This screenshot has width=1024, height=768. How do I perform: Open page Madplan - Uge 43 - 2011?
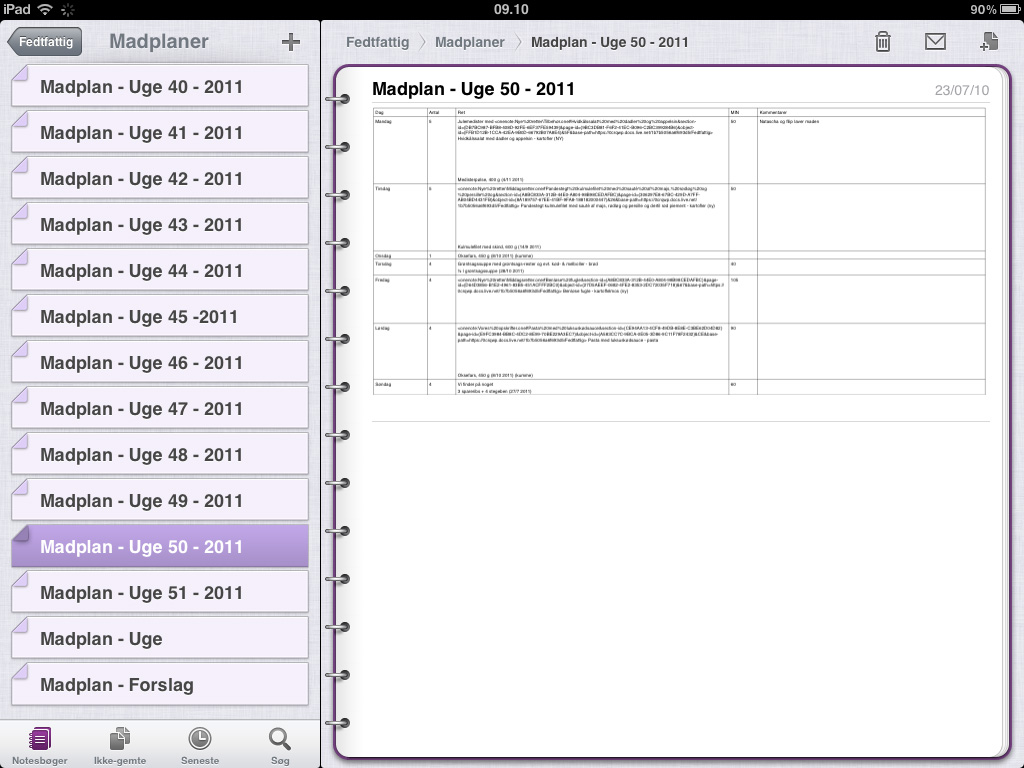(160, 224)
